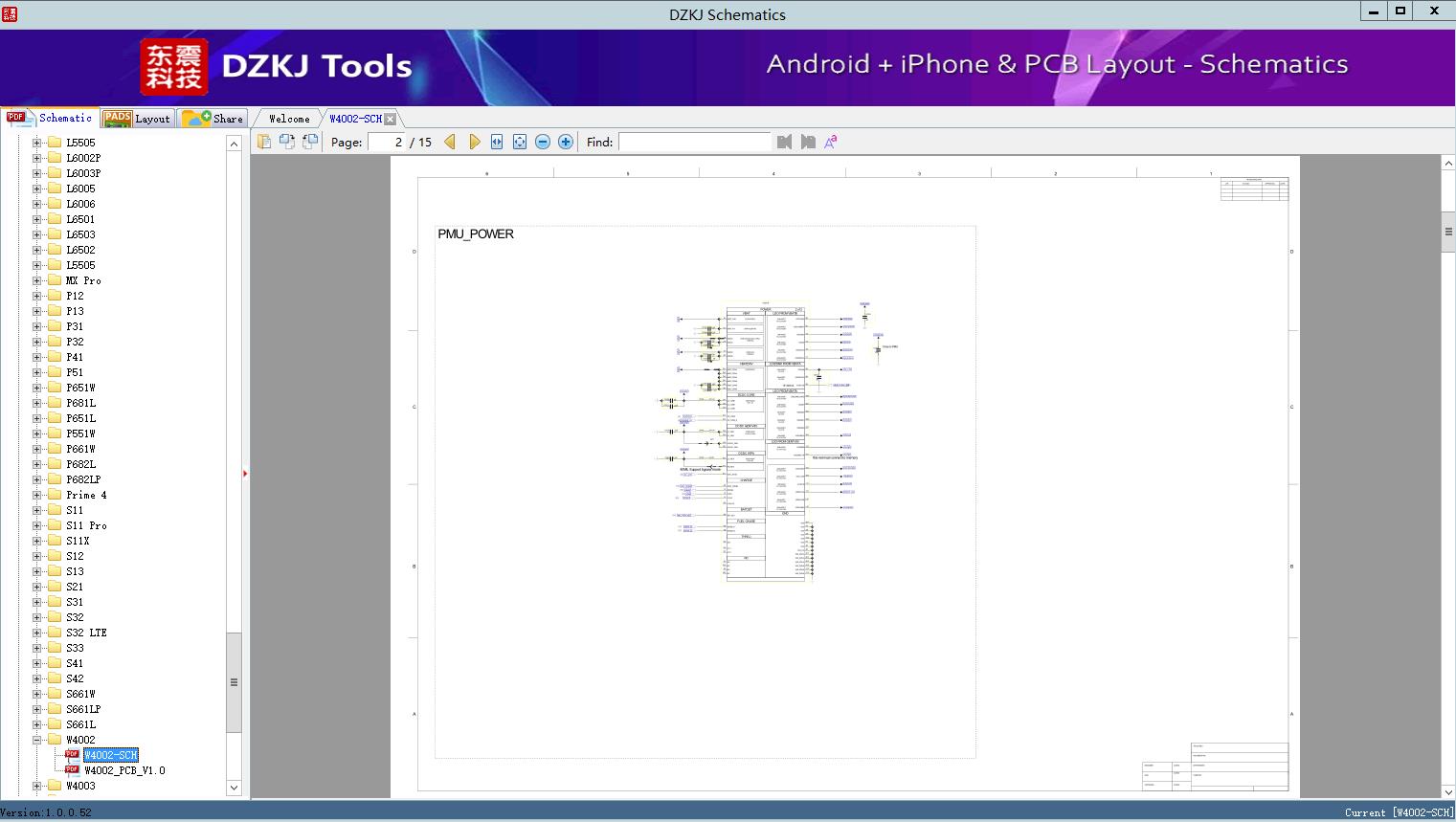Expand the S32 LTE folder
This screenshot has width=1456, height=822.
(x=37, y=633)
